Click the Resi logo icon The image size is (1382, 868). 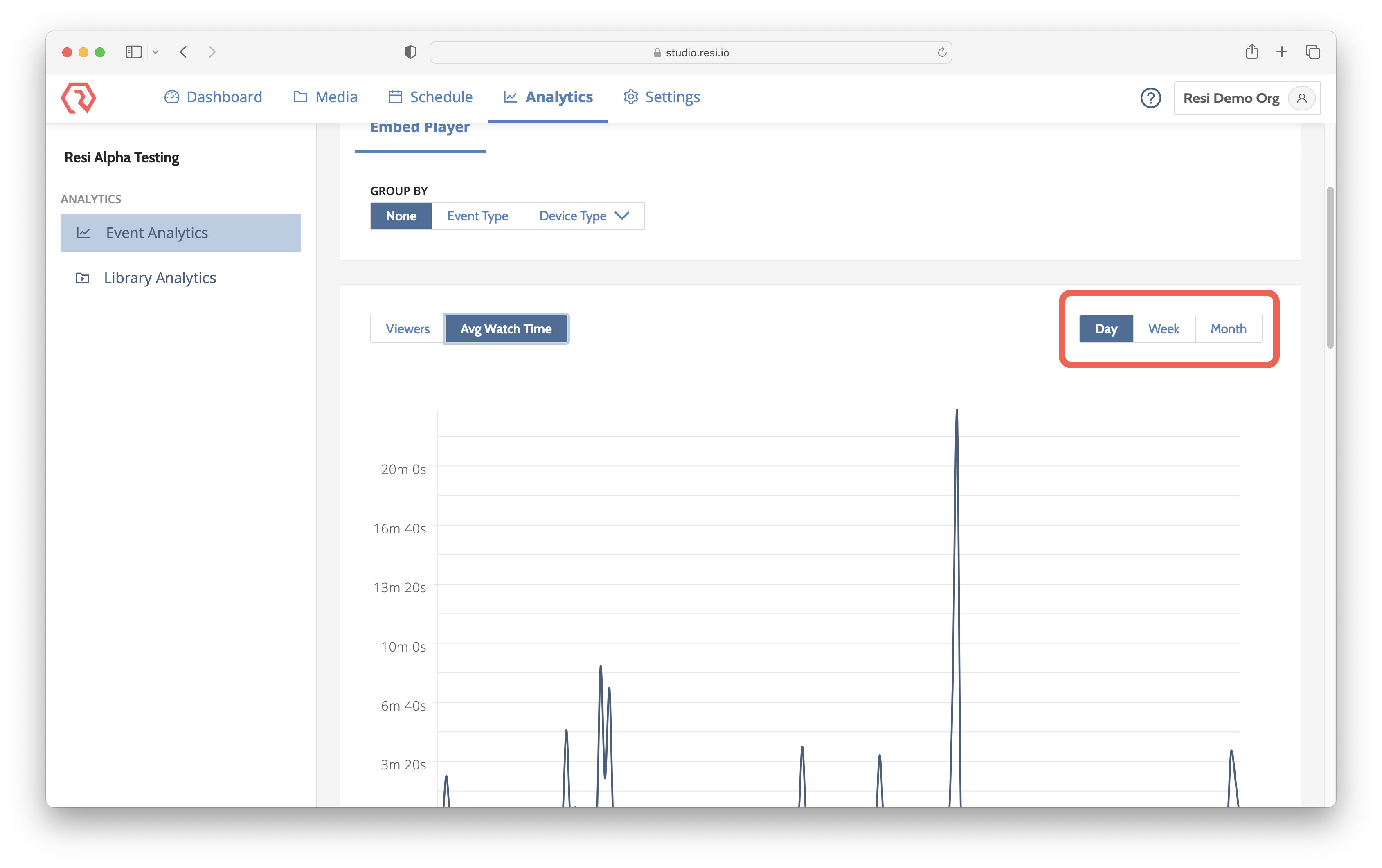(x=79, y=97)
